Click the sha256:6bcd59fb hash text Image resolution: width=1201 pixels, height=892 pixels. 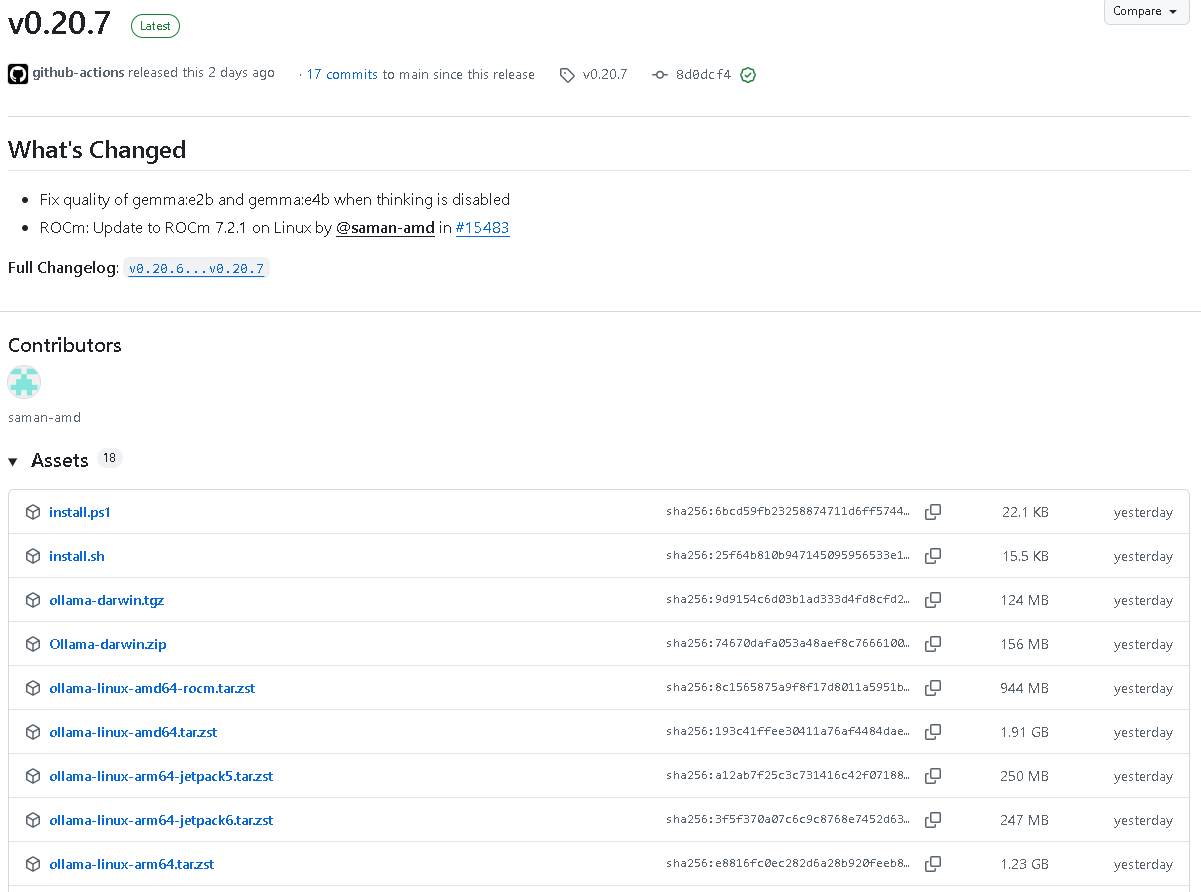point(789,512)
